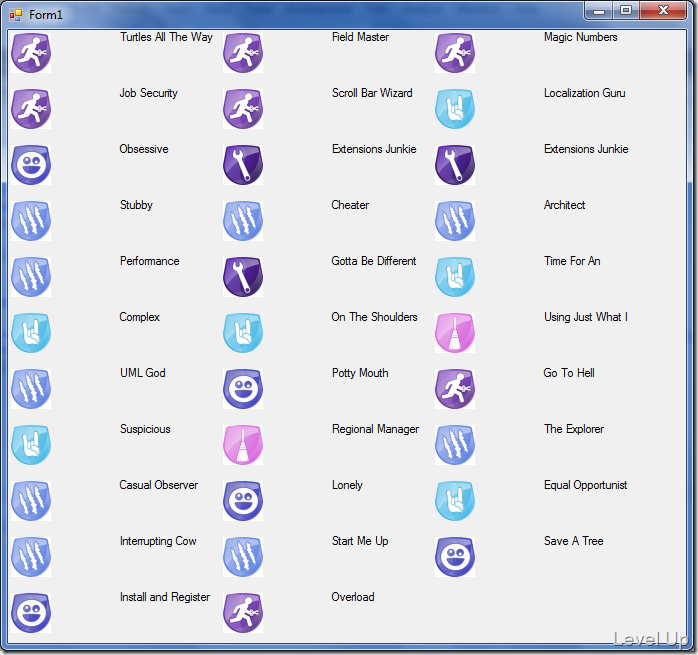Viewport: 698px width, 655px height.
Task: Maximize the Form1 window
Action: 626,10
